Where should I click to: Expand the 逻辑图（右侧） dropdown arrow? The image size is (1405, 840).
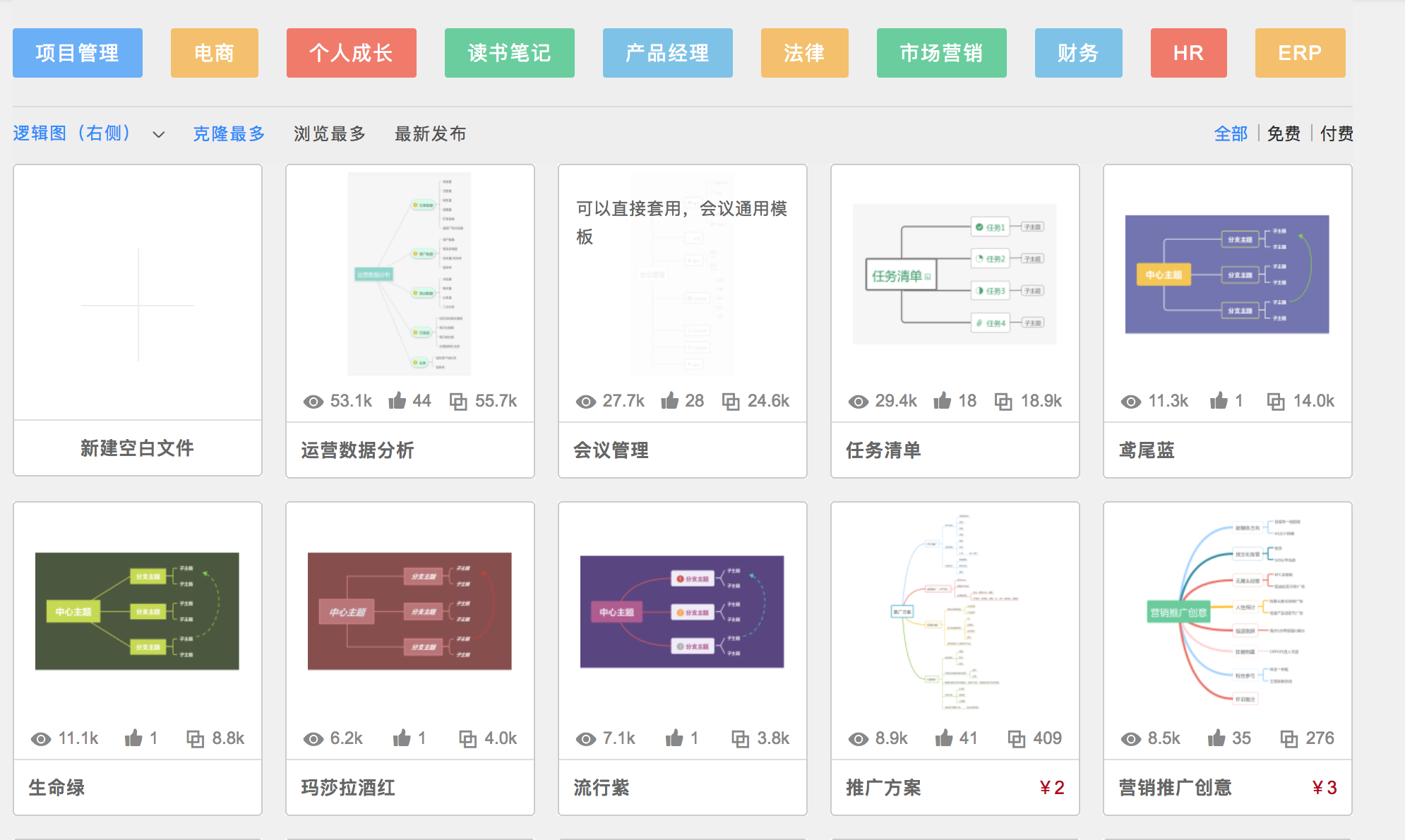[x=159, y=134]
